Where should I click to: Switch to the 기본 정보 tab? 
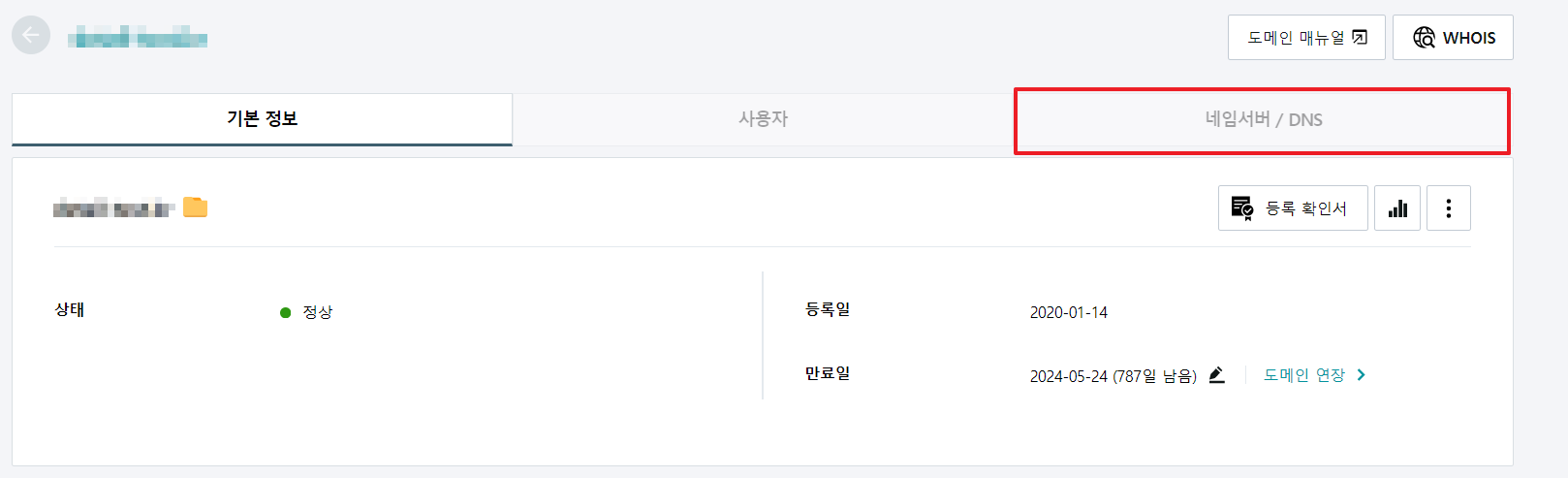(x=262, y=119)
